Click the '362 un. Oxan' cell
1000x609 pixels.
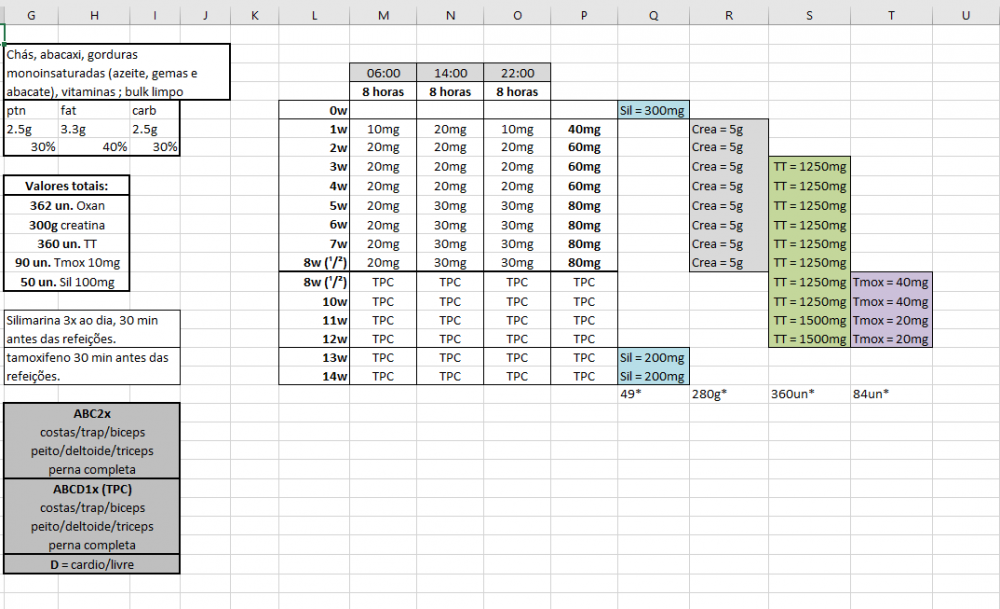(x=66, y=205)
